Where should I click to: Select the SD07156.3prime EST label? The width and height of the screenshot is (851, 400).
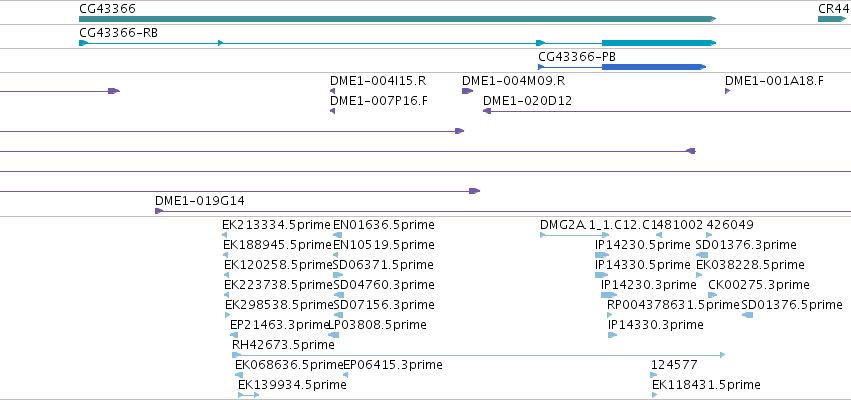tap(384, 304)
